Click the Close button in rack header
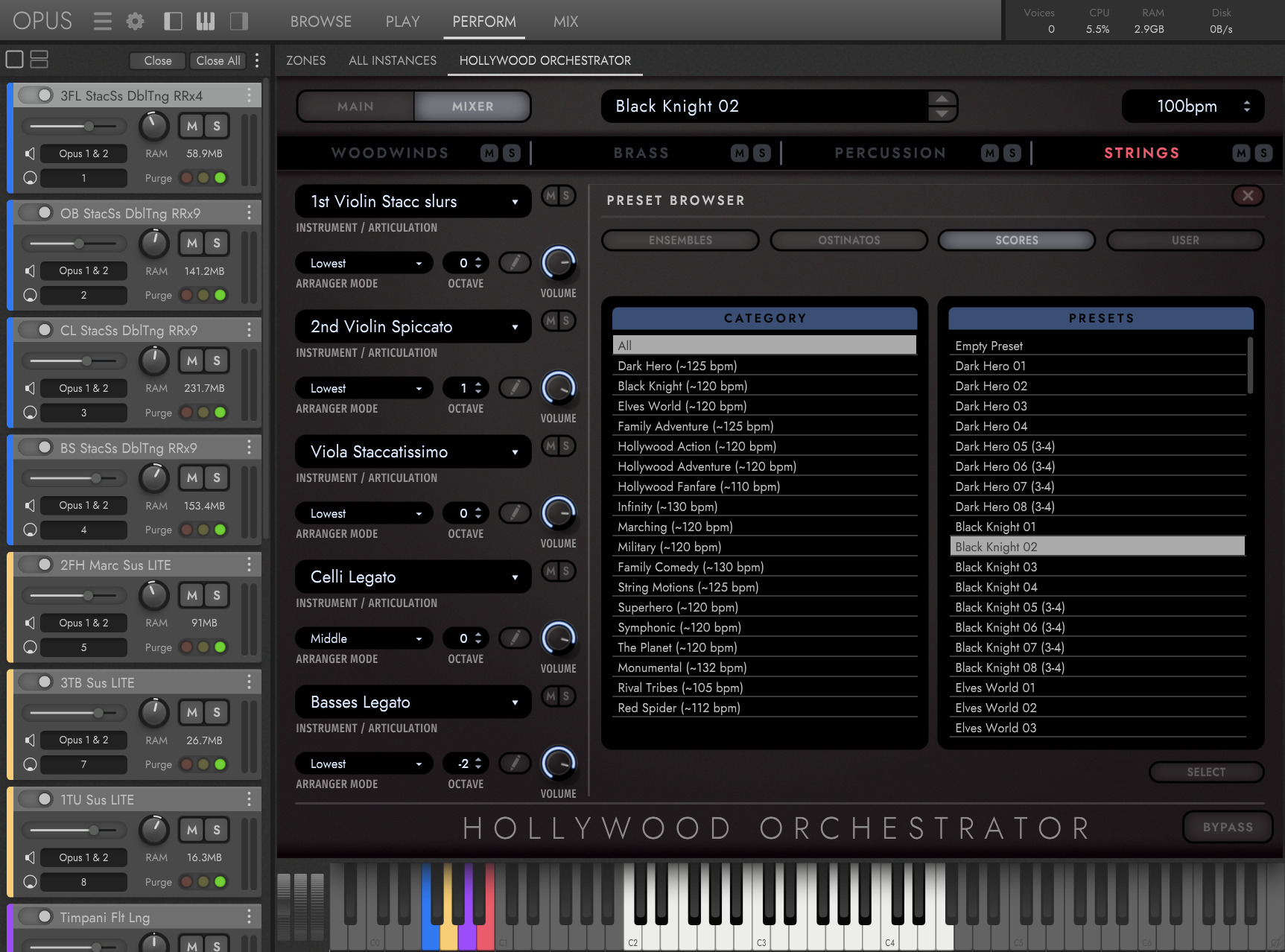The image size is (1285, 952). 158,60
